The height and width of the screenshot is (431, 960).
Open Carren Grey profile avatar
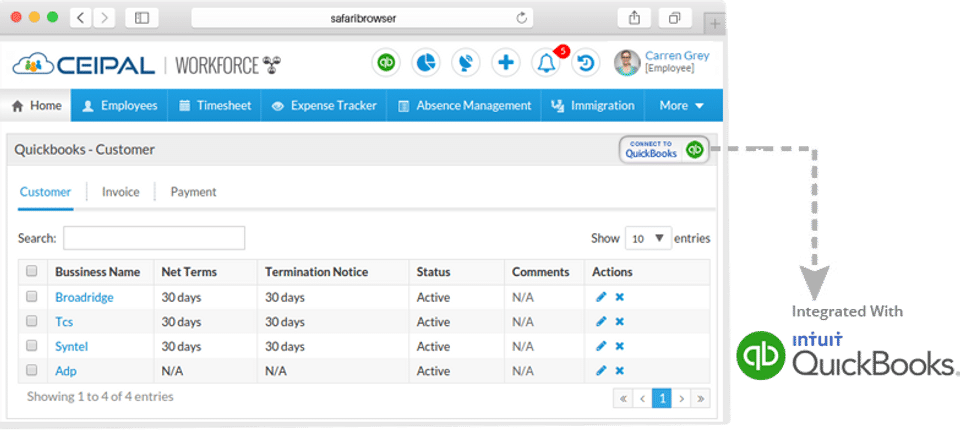[x=627, y=62]
